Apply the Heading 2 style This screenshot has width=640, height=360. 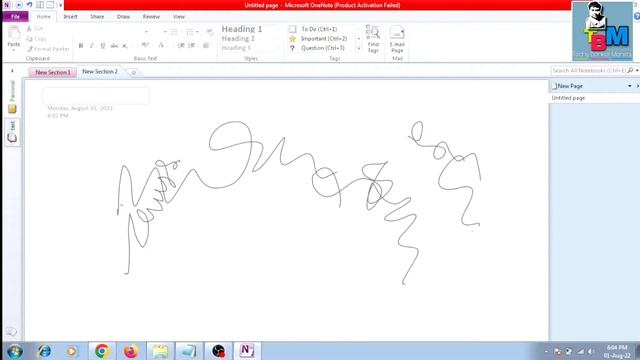click(x=238, y=39)
